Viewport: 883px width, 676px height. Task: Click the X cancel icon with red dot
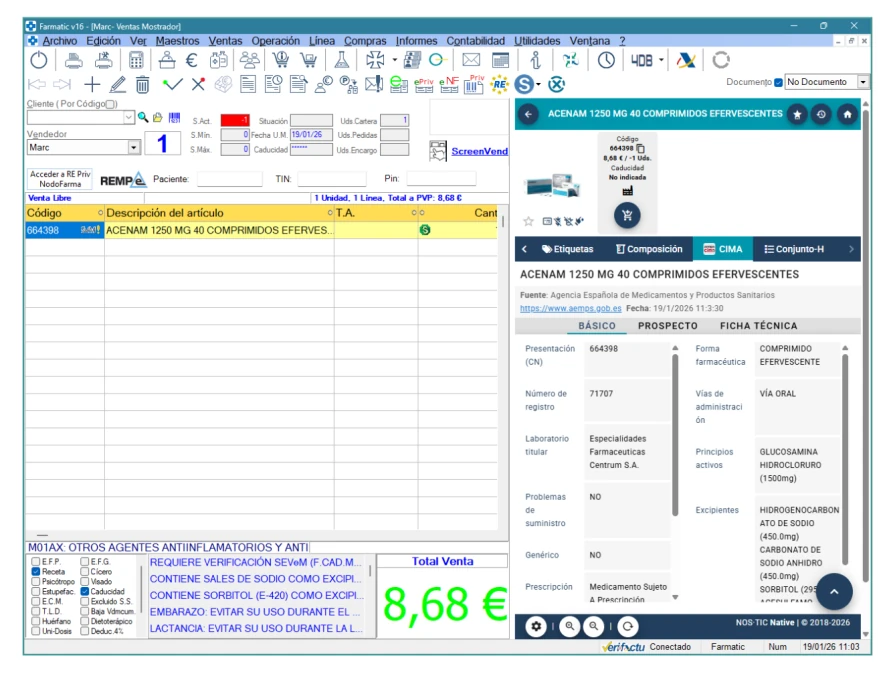pyautogui.click(x=198, y=84)
